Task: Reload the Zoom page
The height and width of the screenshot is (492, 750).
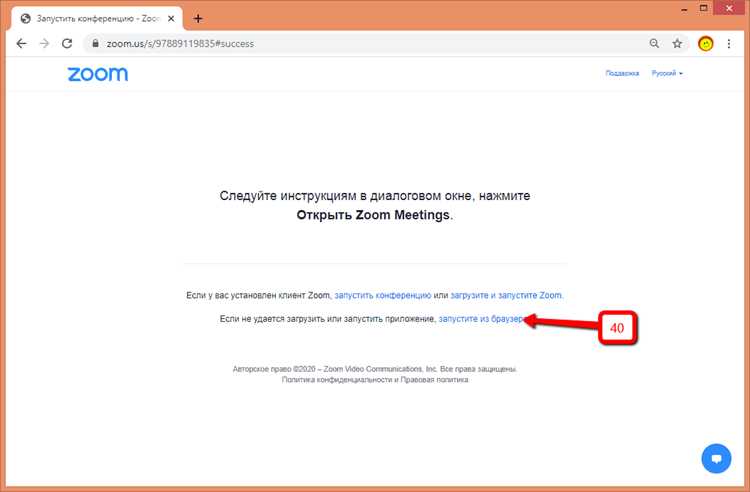Action: pyautogui.click(x=67, y=44)
